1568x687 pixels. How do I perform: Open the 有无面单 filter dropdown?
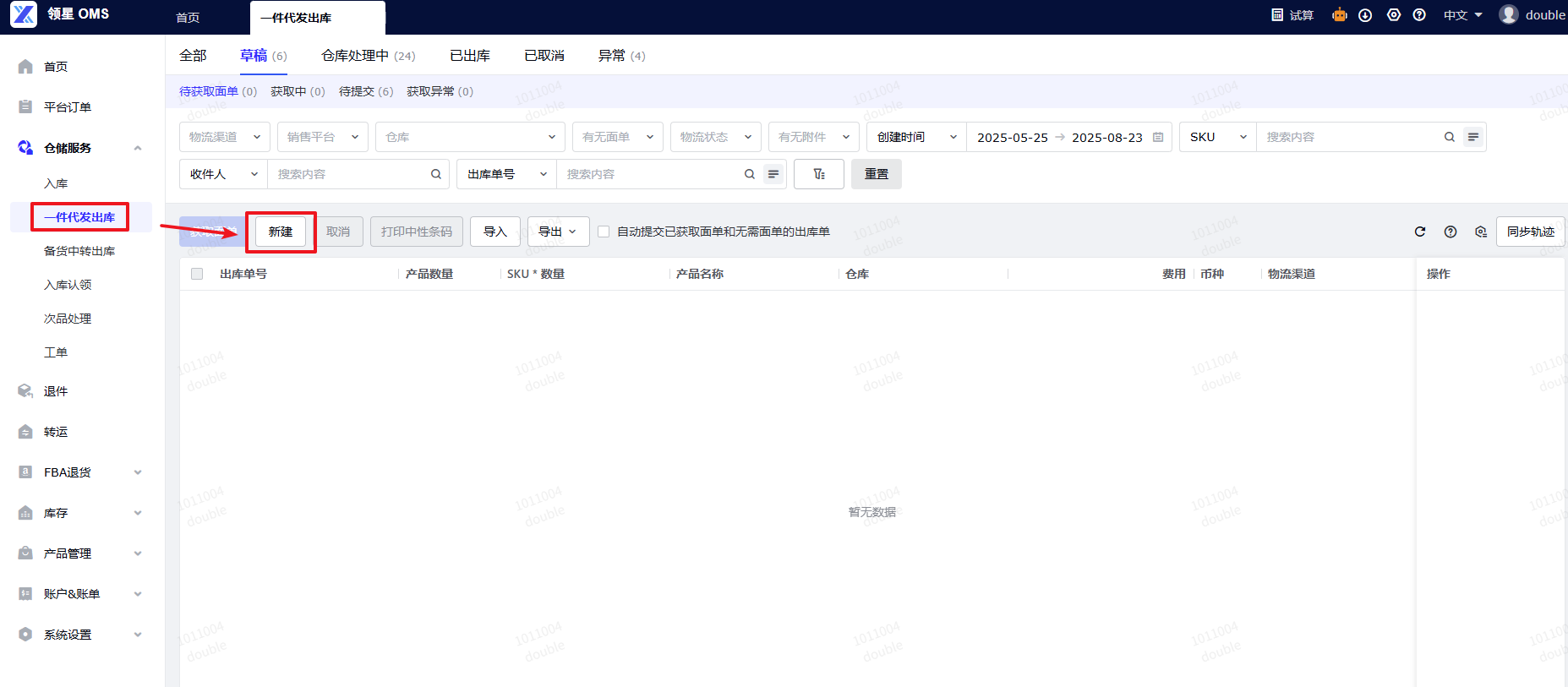[x=618, y=137]
